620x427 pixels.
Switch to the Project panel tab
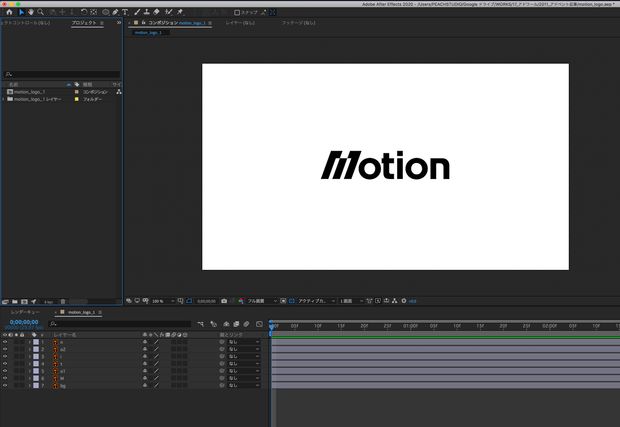[84, 23]
